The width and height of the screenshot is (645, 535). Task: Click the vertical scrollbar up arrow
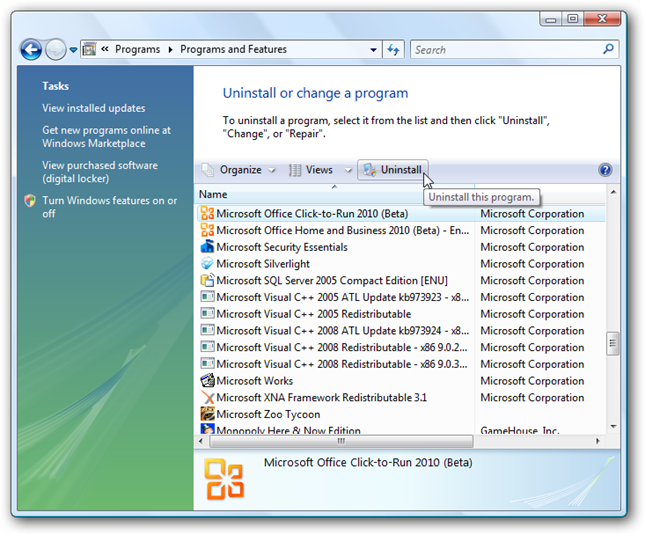tap(613, 192)
